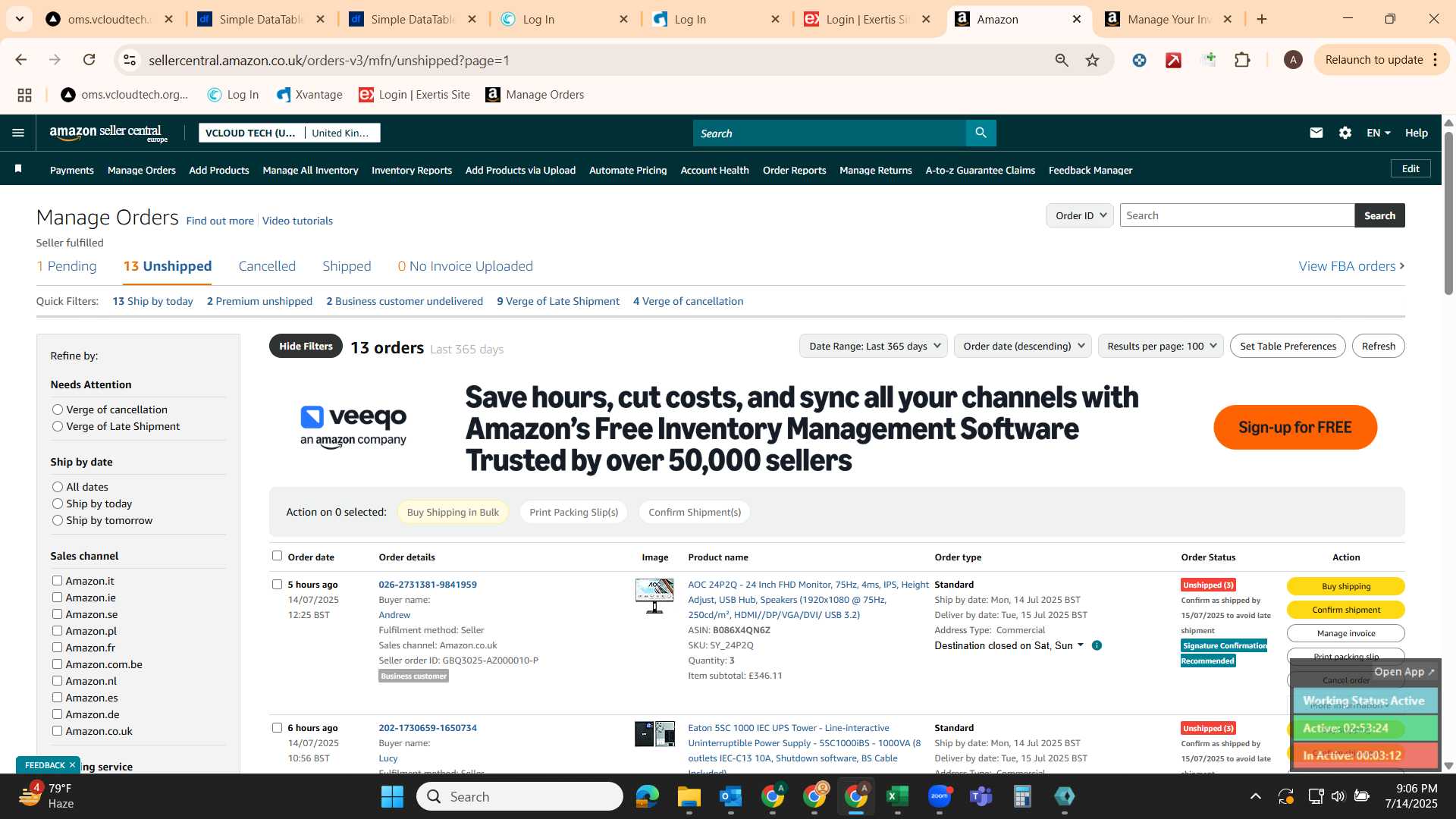Open the AOC monitor product thumbnail
Image resolution: width=1456 pixels, height=819 pixels.
[654, 596]
